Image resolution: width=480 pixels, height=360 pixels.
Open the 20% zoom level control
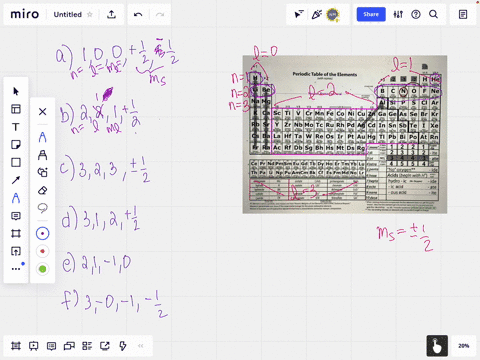tap(464, 346)
